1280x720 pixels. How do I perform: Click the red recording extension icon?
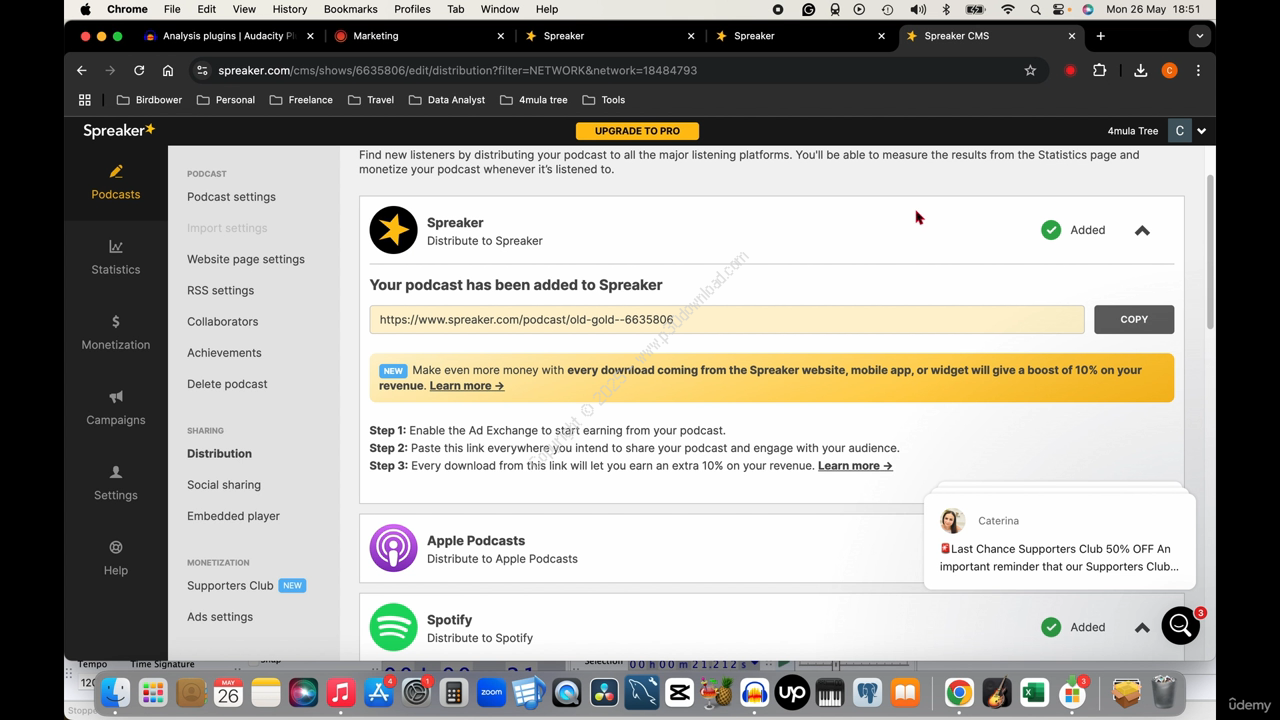[1070, 70]
